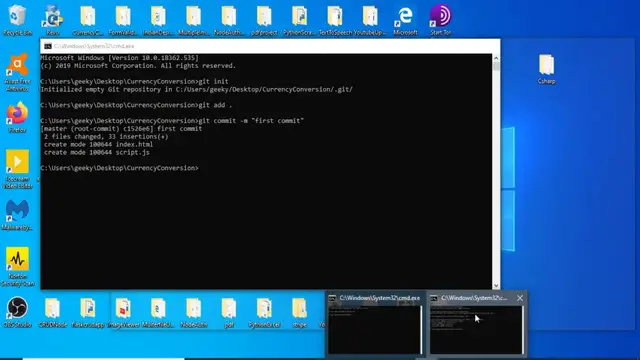Open the stripe folder icon
The width and height of the screenshot is (640, 360).
click(299, 313)
